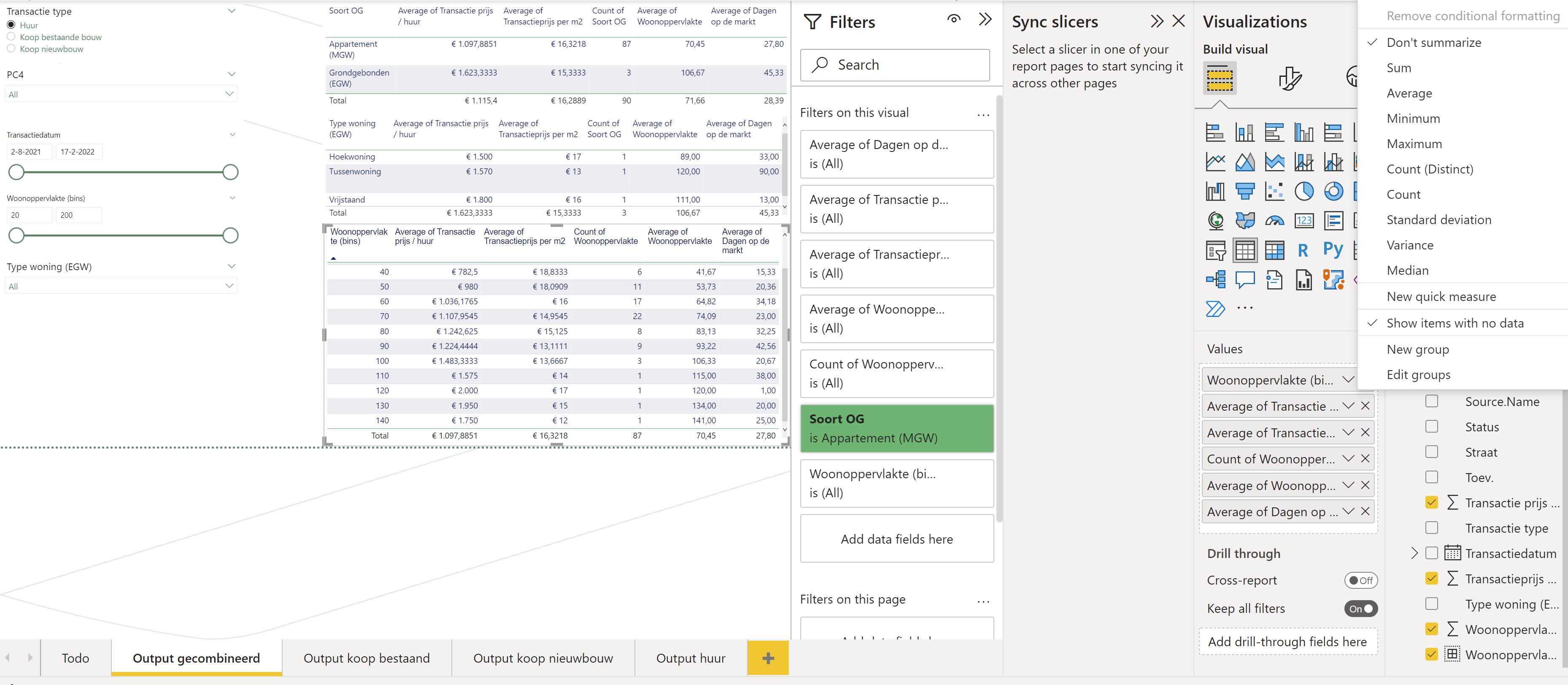Select the Power Automate visual
Image resolution: width=1568 pixels, height=685 pixels.
coord(1215,309)
